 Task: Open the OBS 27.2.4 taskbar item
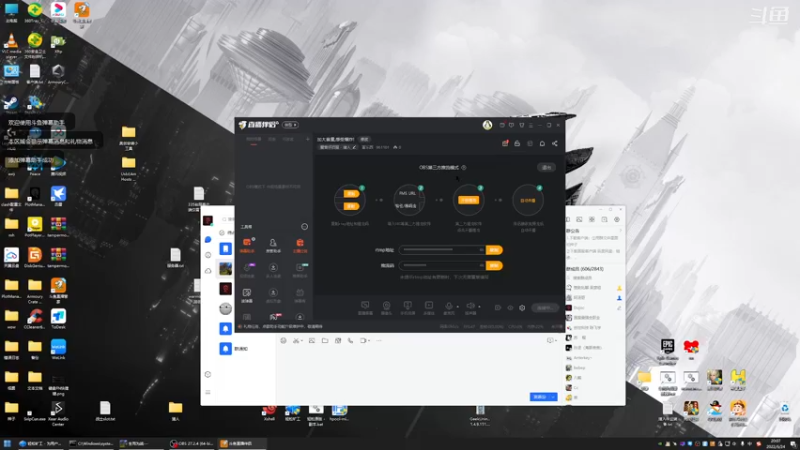[x=192, y=443]
